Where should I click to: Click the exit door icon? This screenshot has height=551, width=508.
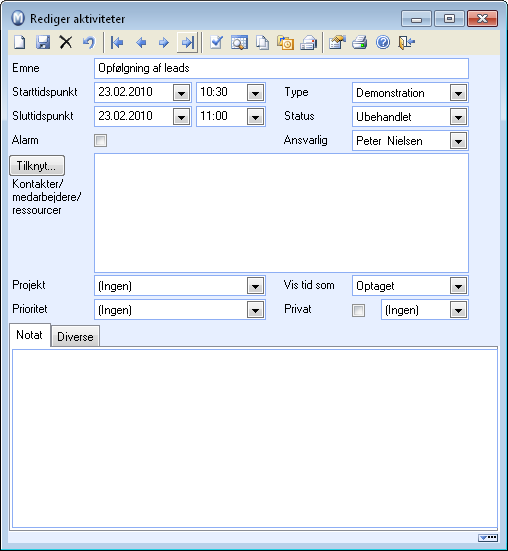[x=406, y=43]
